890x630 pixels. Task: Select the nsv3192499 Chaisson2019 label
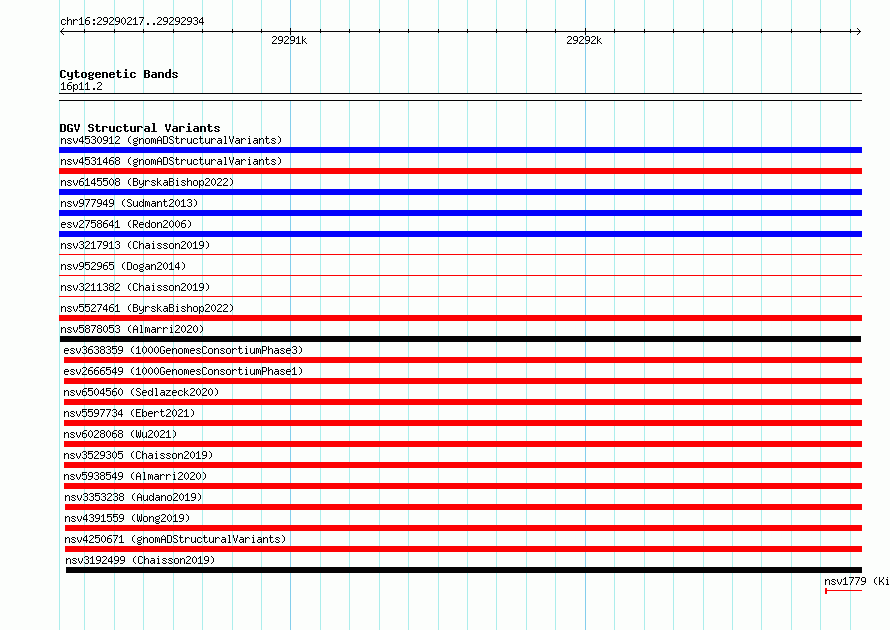click(x=141, y=560)
